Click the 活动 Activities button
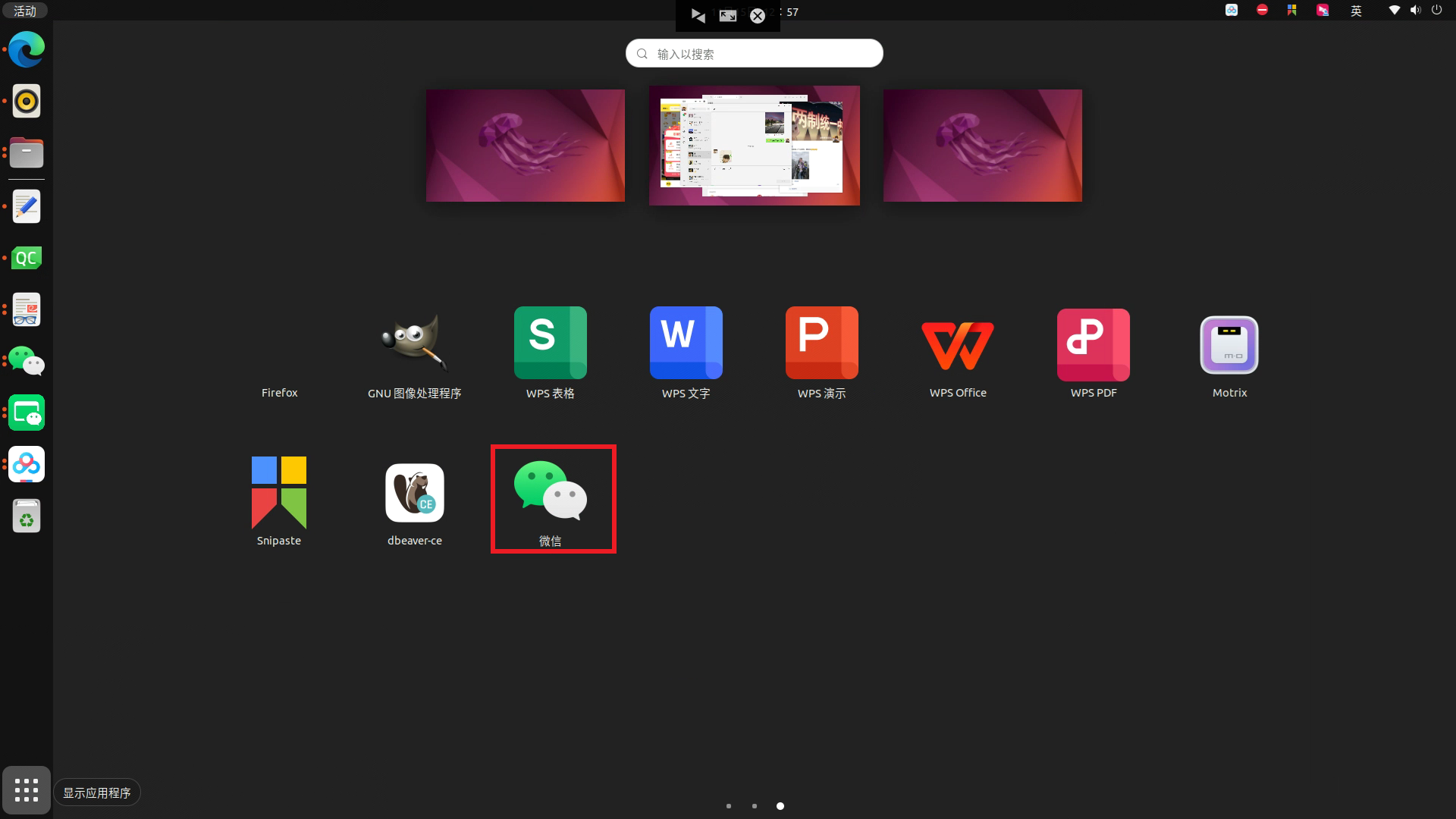The image size is (1456, 819). point(25,11)
